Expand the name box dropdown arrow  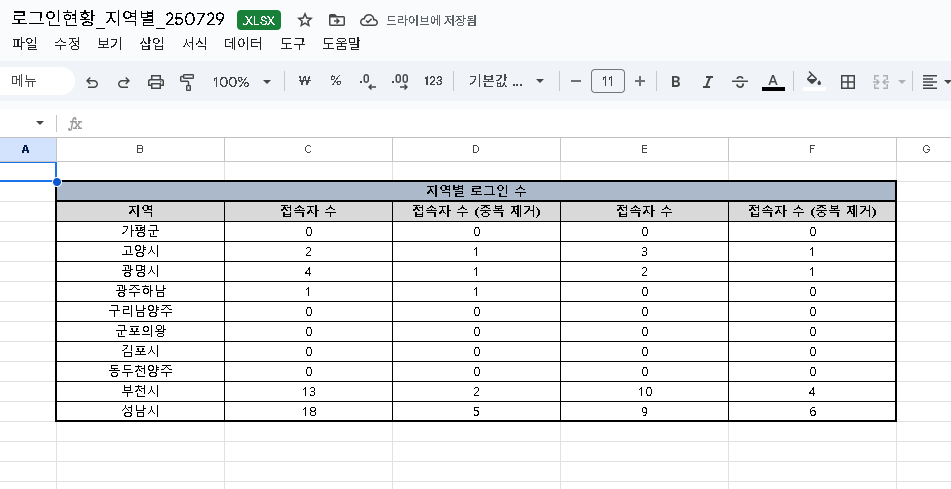40,123
